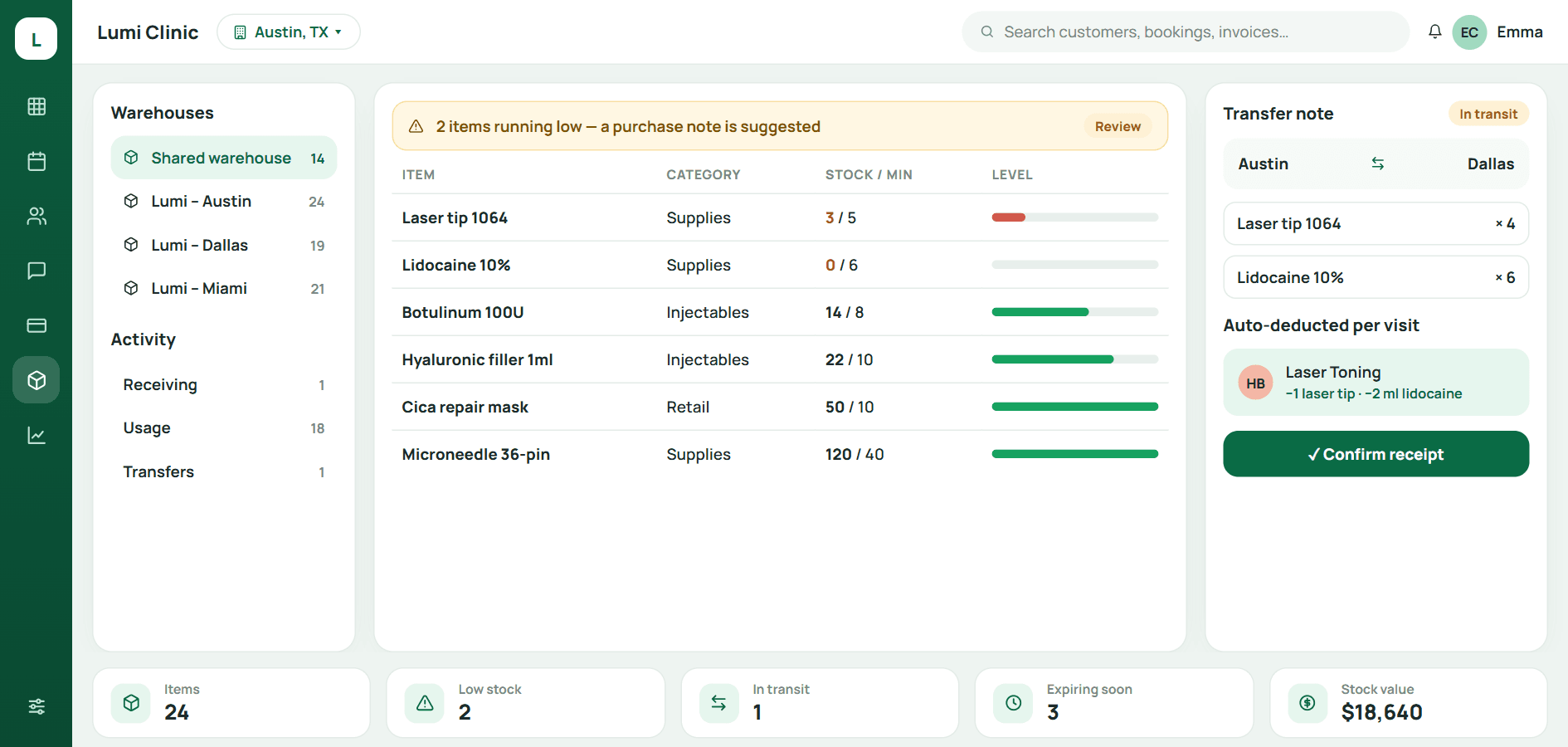Click the cube icon beside Lumi - Miami
Image resolution: width=1568 pixels, height=747 pixels.
pos(131,288)
